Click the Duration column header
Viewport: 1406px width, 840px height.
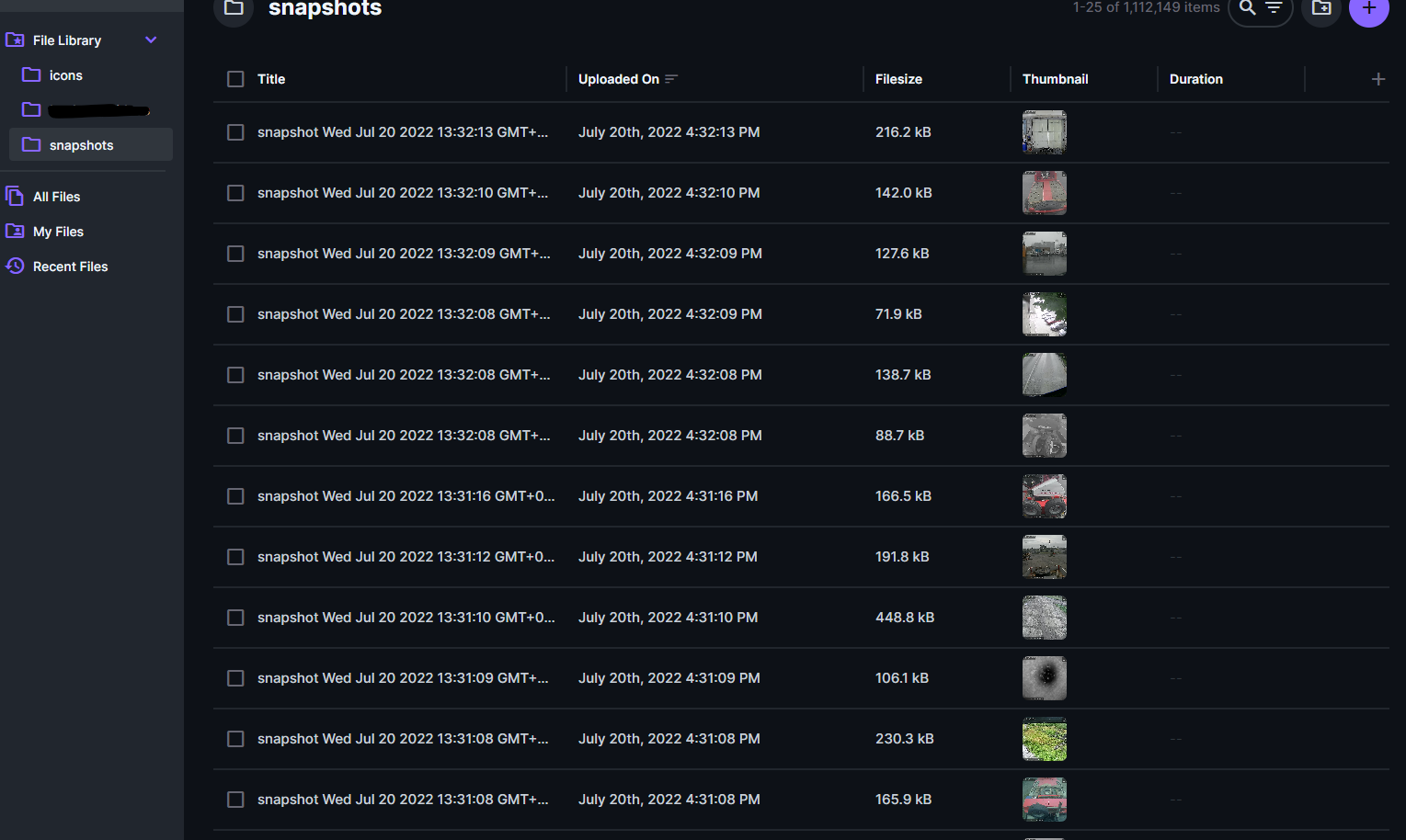click(x=1195, y=79)
